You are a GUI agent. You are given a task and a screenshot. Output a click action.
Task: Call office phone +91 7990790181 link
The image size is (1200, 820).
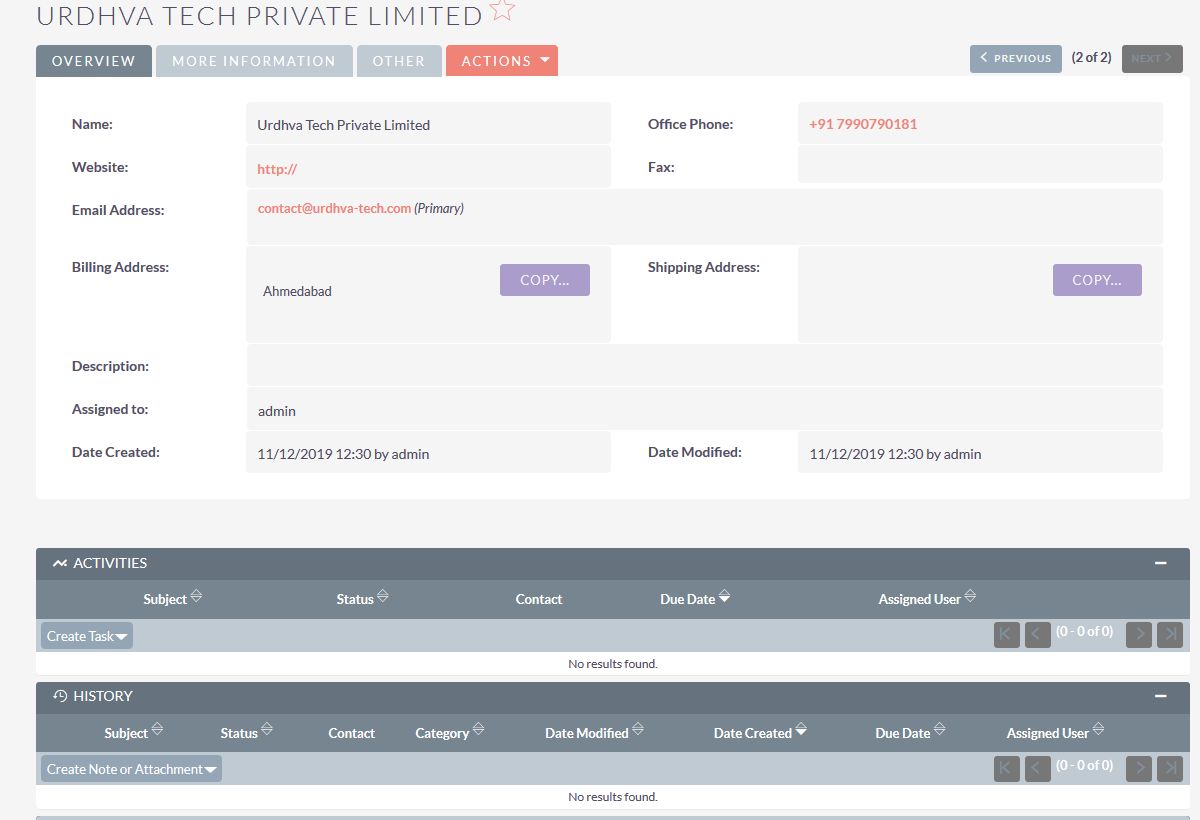[x=863, y=124]
